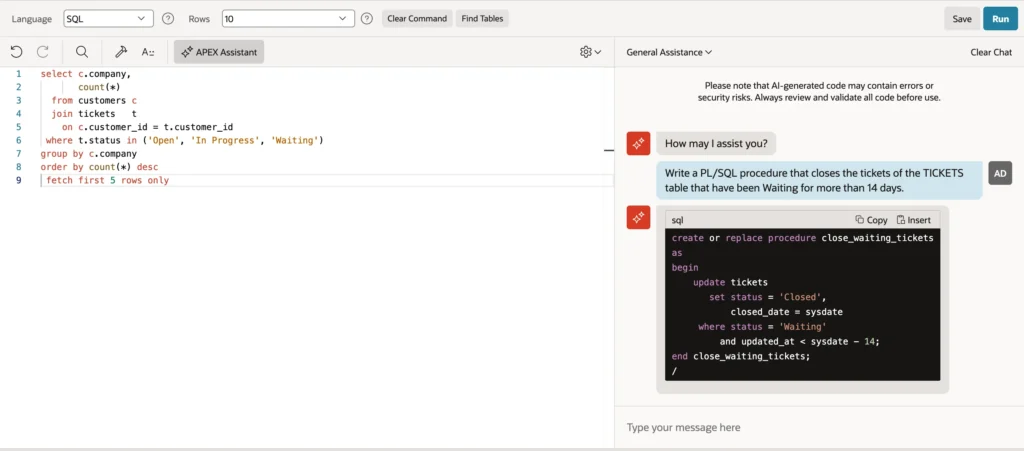Open the Rows dropdown showing 10
The height and width of the screenshot is (451, 1024).
point(288,18)
